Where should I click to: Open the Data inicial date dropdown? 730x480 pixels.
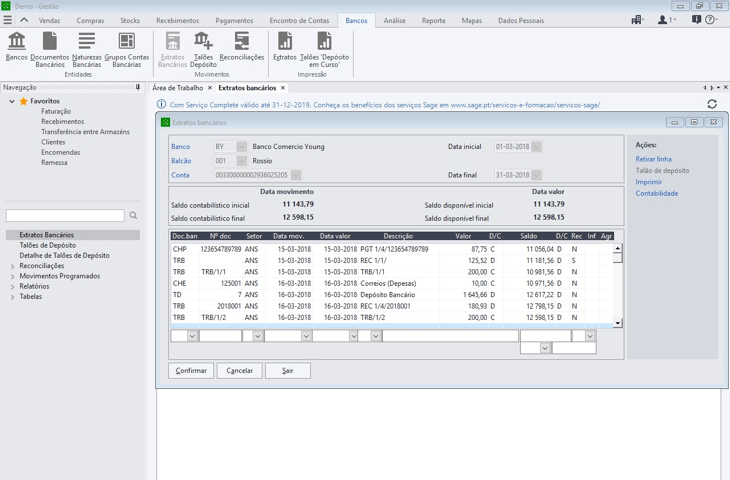(537, 147)
